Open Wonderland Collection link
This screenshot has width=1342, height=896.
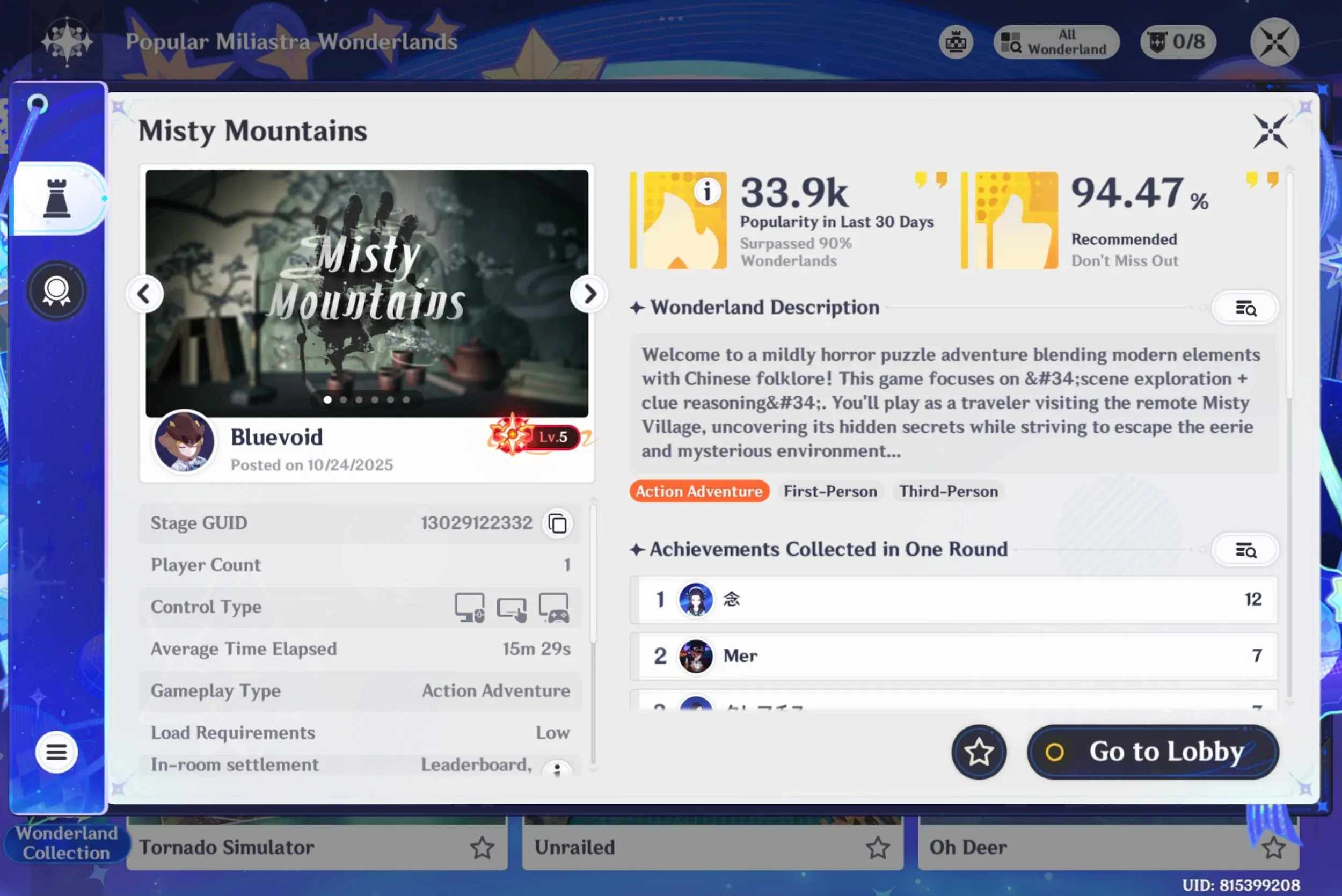pyautogui.click(x=65, y=843)
